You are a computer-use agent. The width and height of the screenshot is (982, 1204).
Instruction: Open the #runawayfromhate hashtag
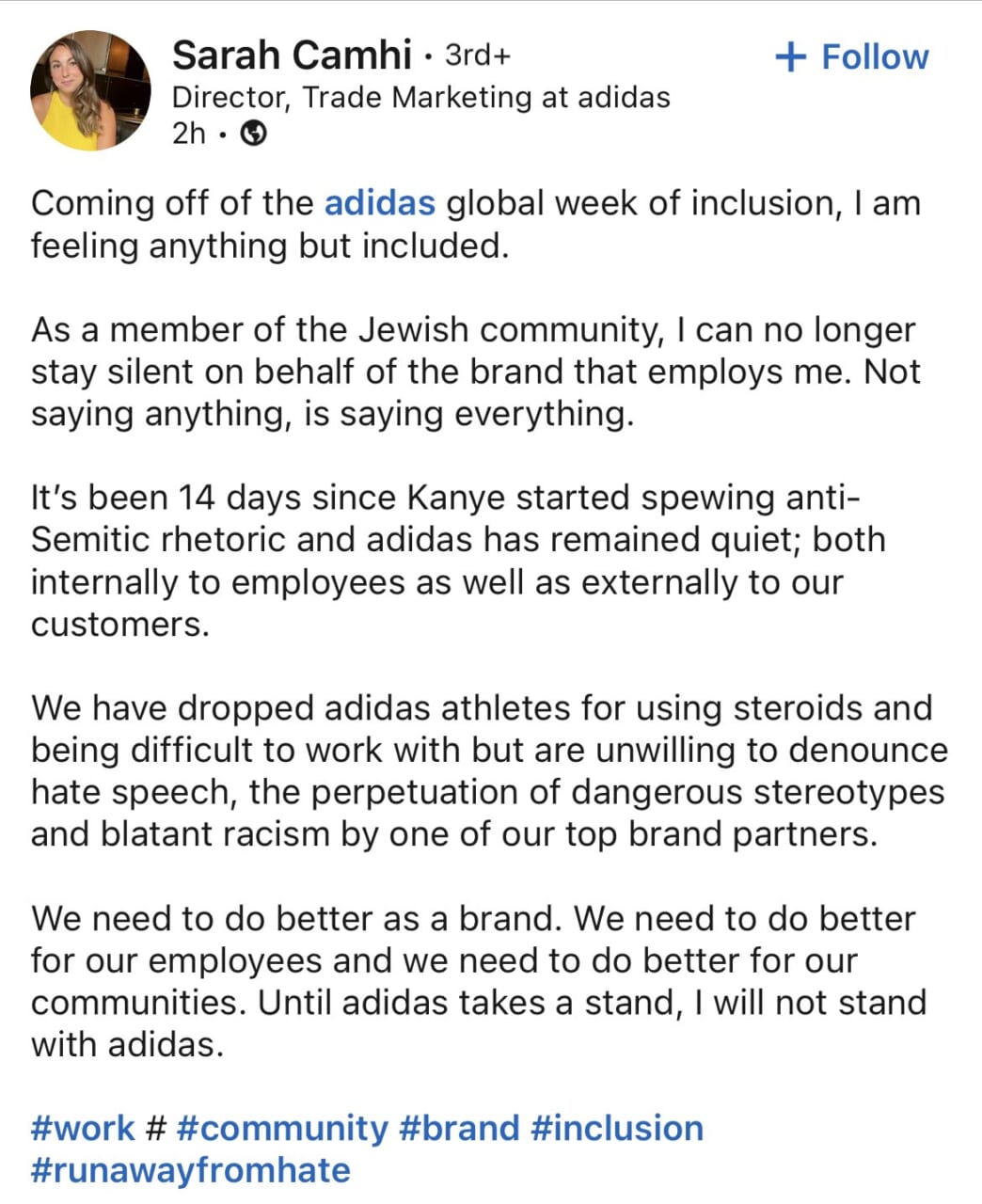pos(190,1170)
